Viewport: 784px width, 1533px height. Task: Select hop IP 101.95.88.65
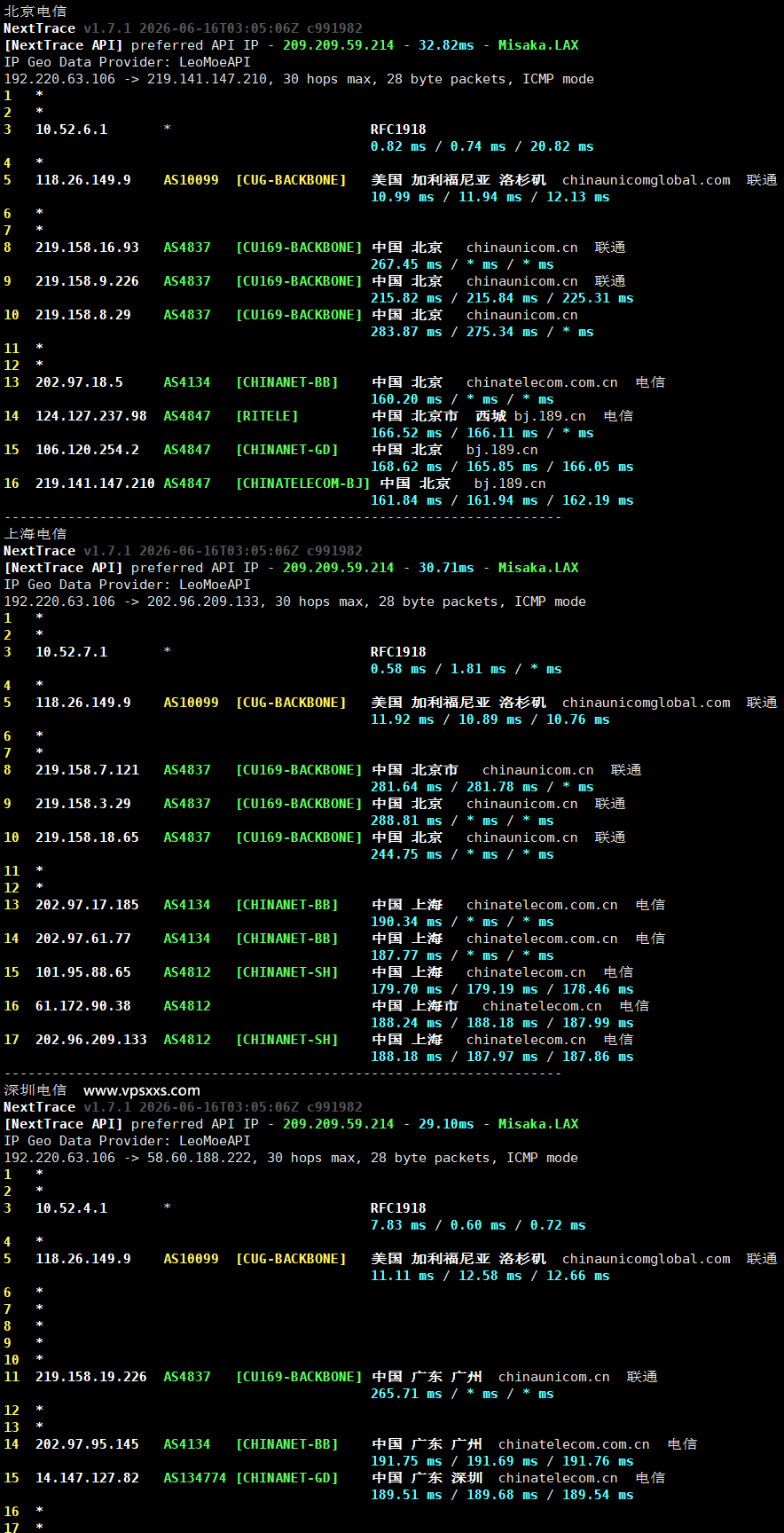tap(83, 972)
